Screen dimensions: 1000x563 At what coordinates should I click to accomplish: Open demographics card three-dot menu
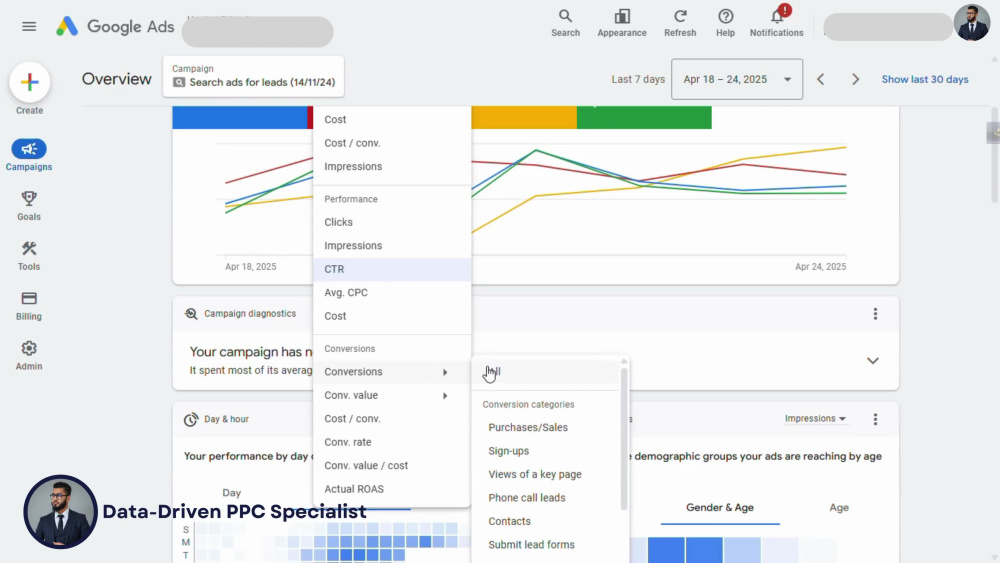pyautogui.click(x=875, y=419)
